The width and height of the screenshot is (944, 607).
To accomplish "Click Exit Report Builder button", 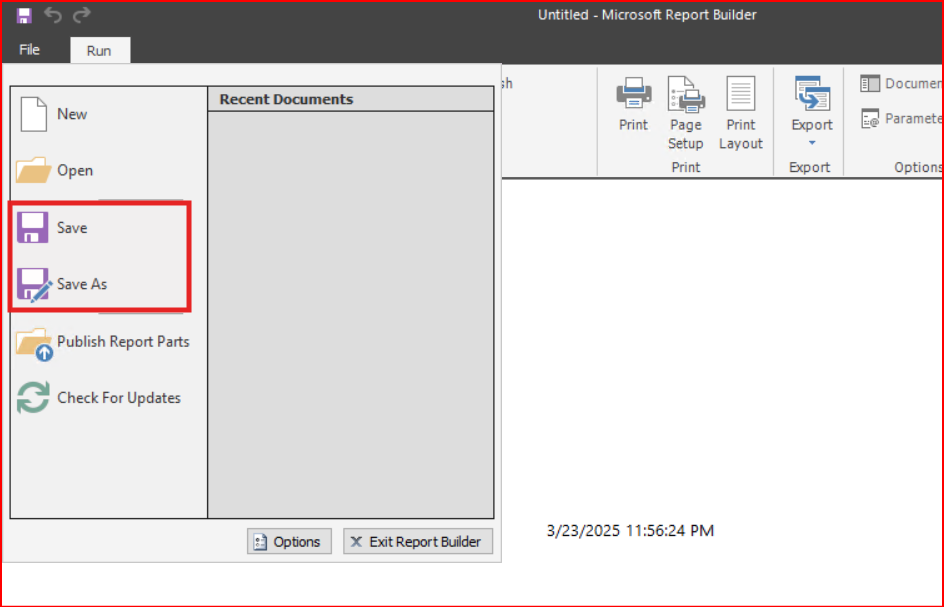I will click(418, 541).
